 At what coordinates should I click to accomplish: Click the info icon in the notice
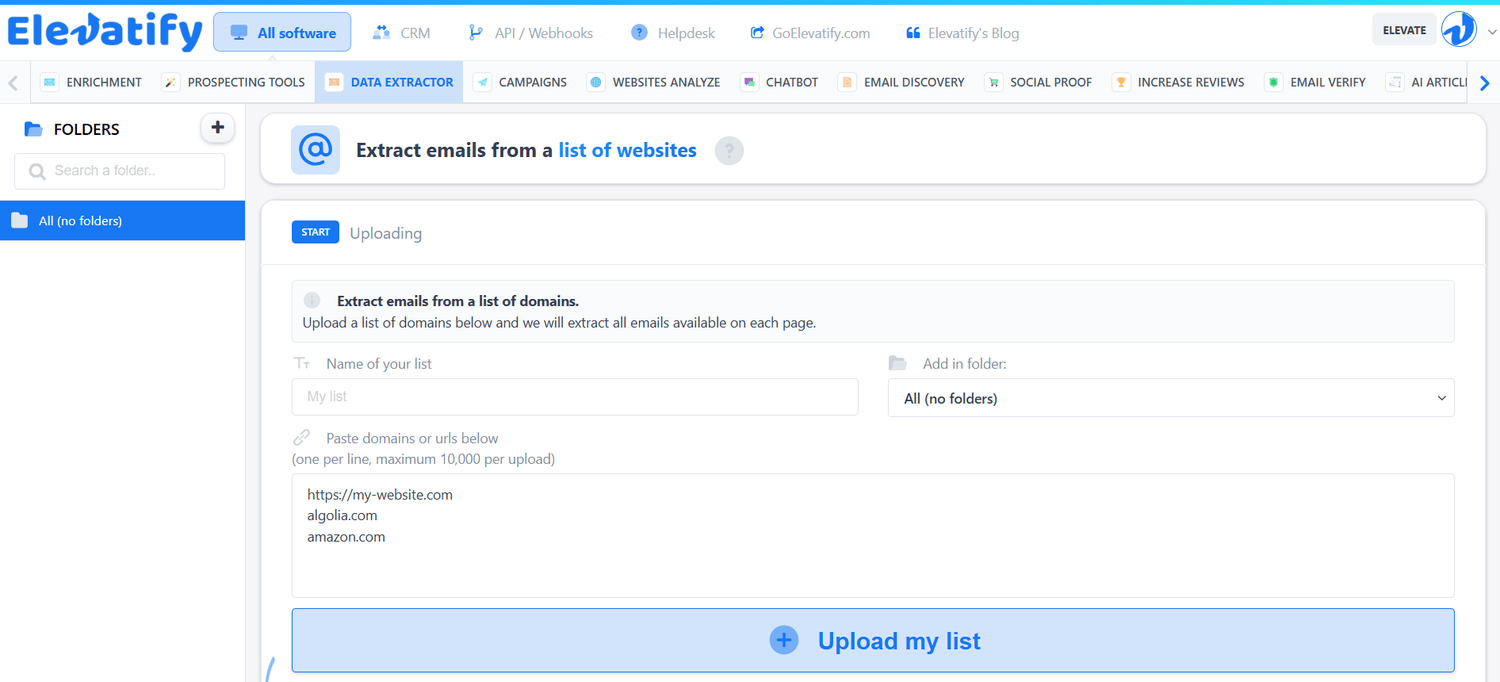pos(312,300)
